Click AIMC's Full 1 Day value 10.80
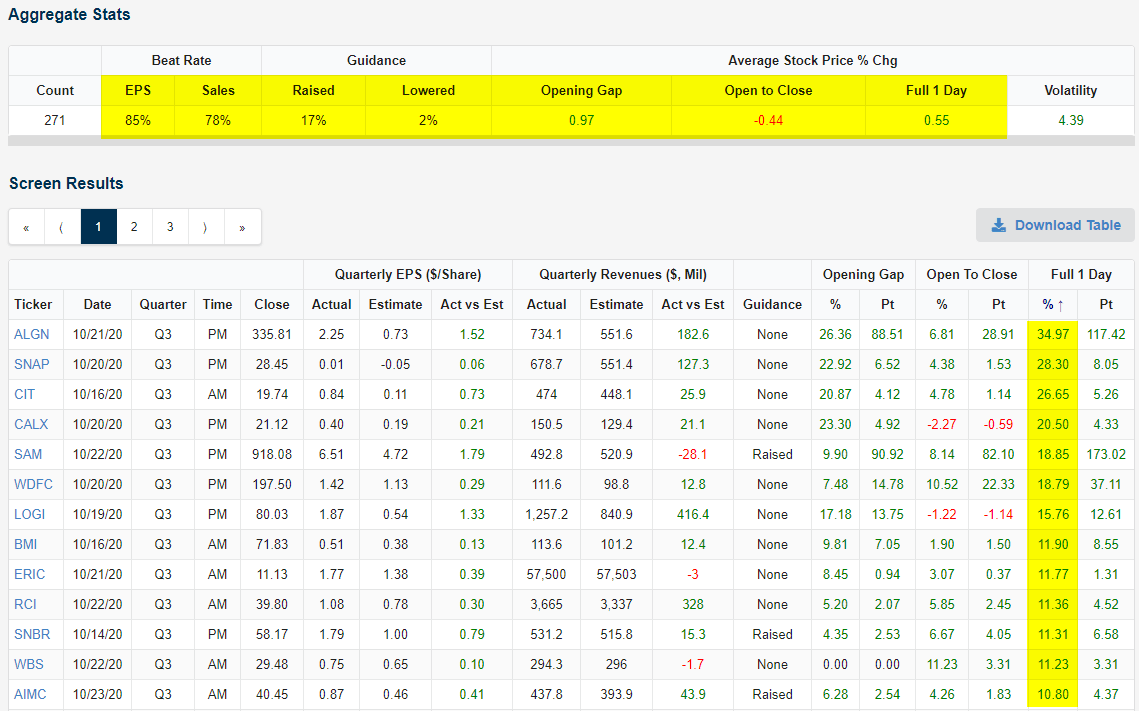The image size is (1139, 711). coord(1053,694)
